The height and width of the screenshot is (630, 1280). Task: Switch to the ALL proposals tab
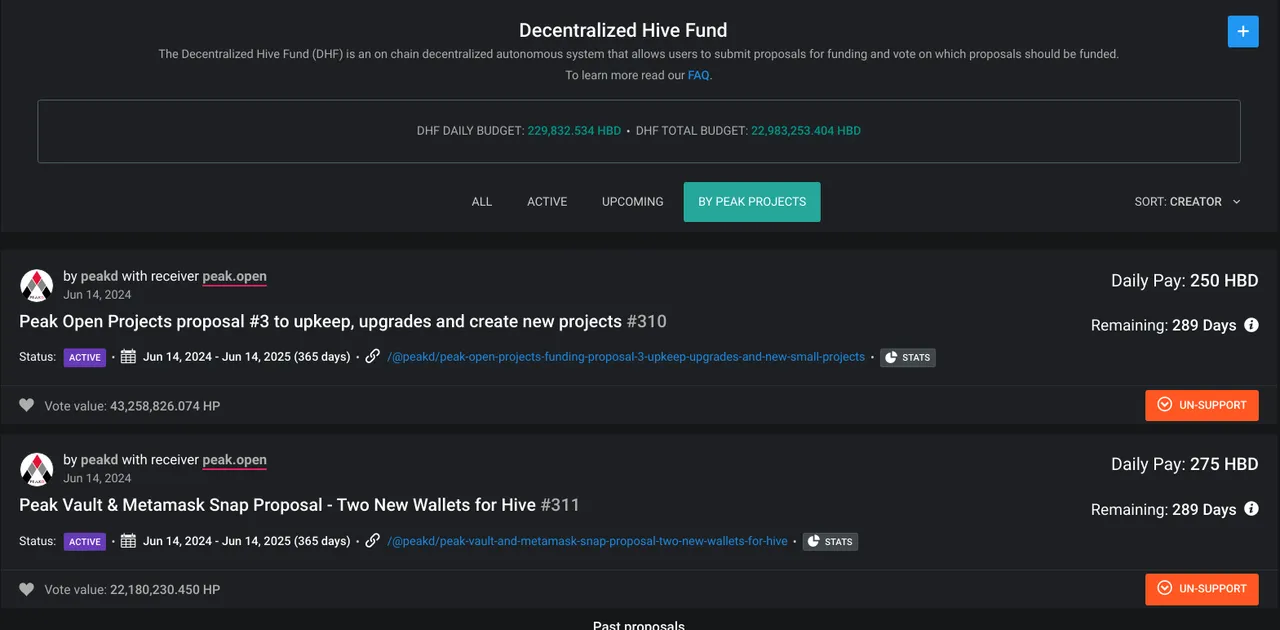point(482,202)
